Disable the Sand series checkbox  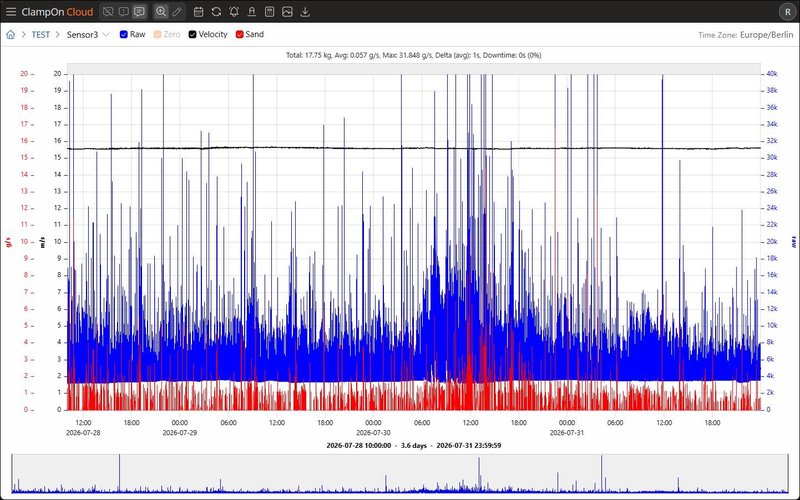pos(239,34)
